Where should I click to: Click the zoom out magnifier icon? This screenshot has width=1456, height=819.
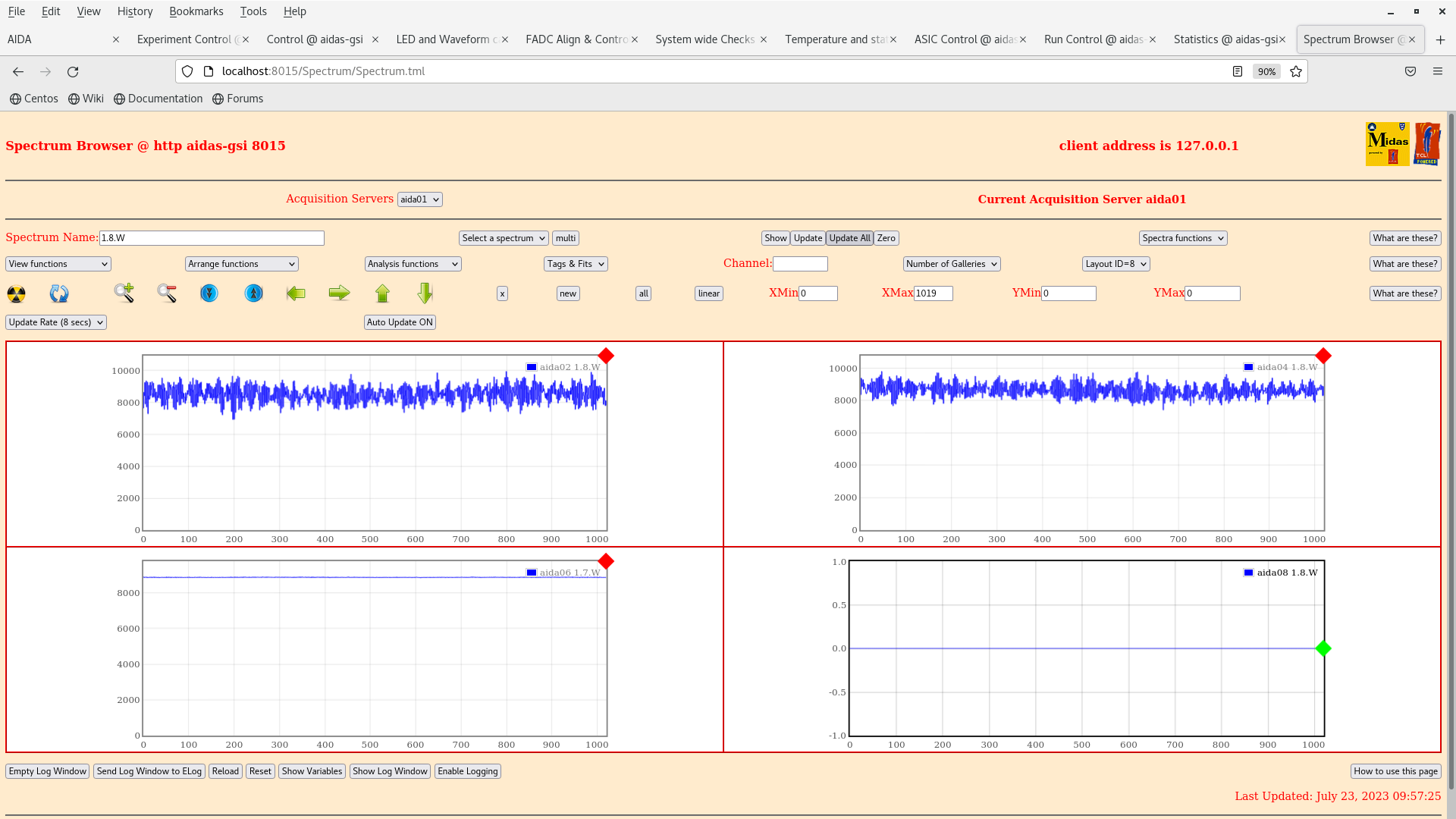coord(167,293)
